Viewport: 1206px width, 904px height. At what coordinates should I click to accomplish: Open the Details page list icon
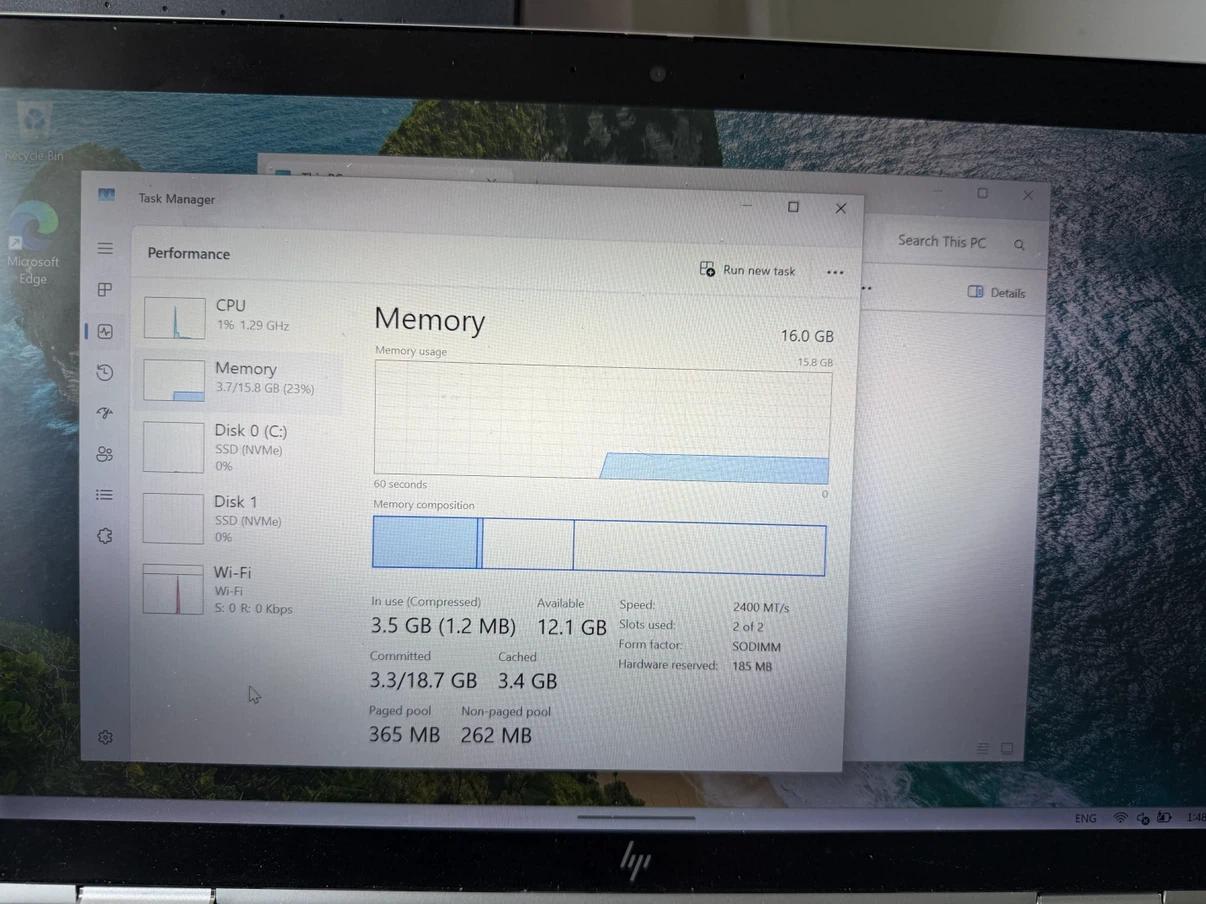pos(105,494)
